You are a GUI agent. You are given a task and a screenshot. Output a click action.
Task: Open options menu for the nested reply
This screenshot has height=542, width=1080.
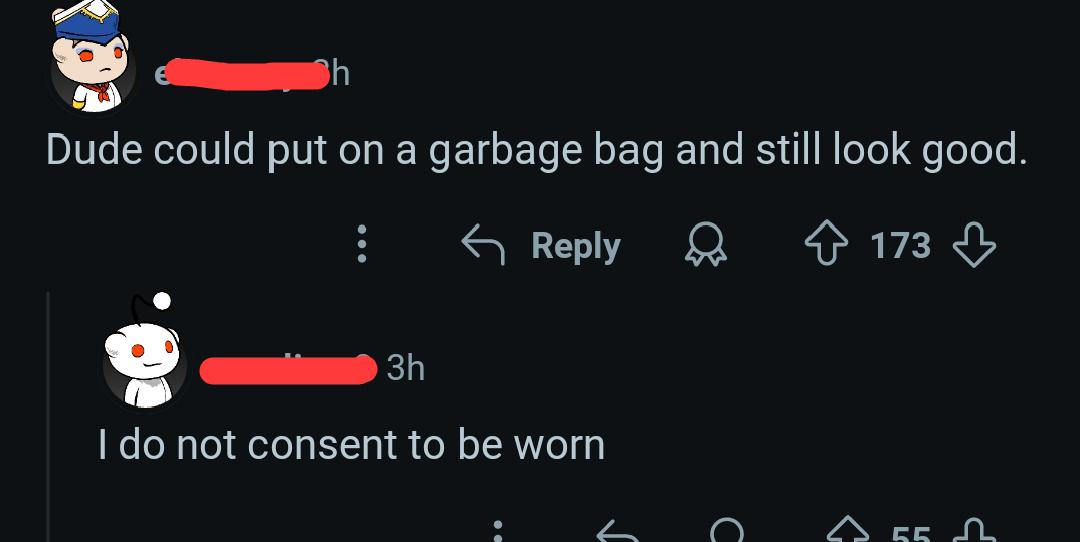click(x=498, y=531)
